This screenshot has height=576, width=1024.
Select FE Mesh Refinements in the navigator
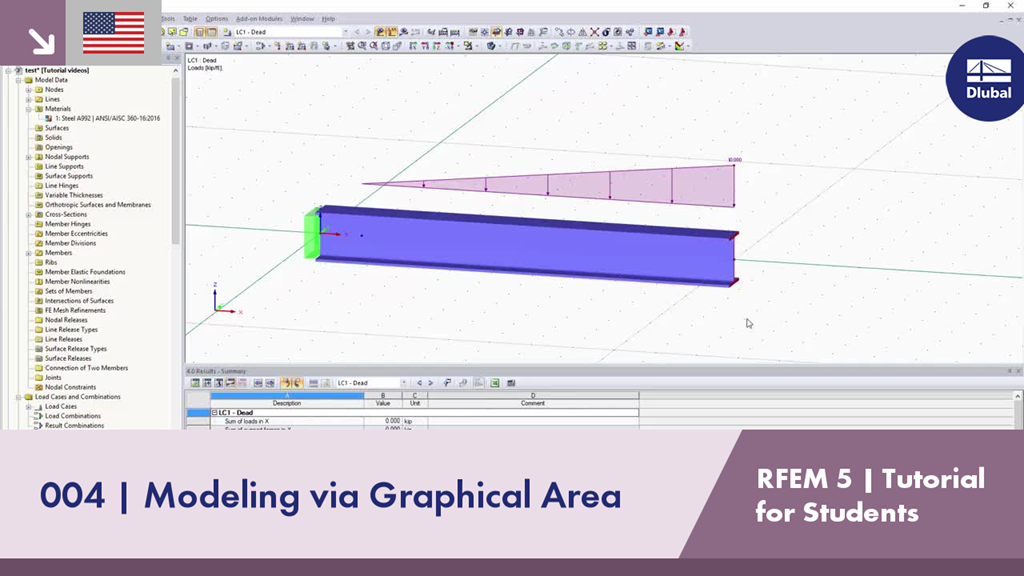75,310
